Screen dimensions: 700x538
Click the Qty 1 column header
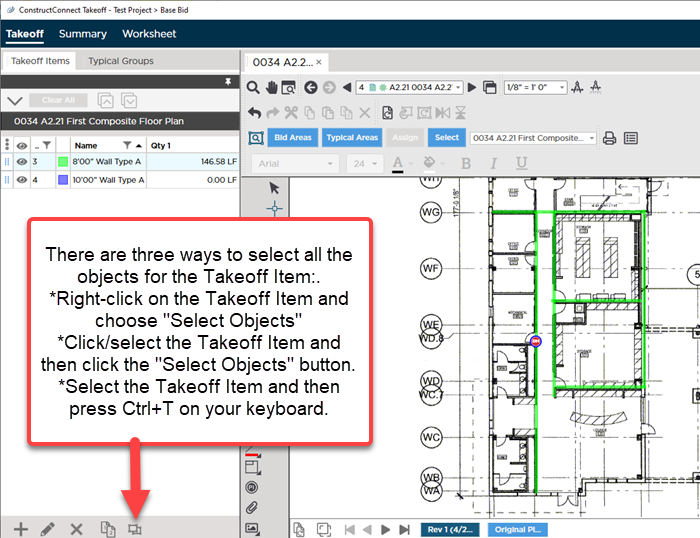pos(193,146)
